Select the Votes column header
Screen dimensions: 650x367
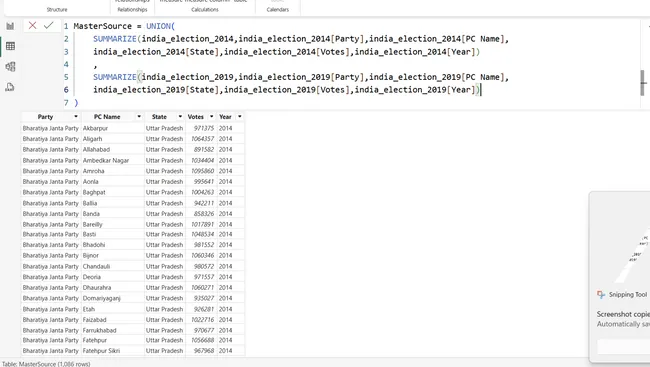[196, 117]
